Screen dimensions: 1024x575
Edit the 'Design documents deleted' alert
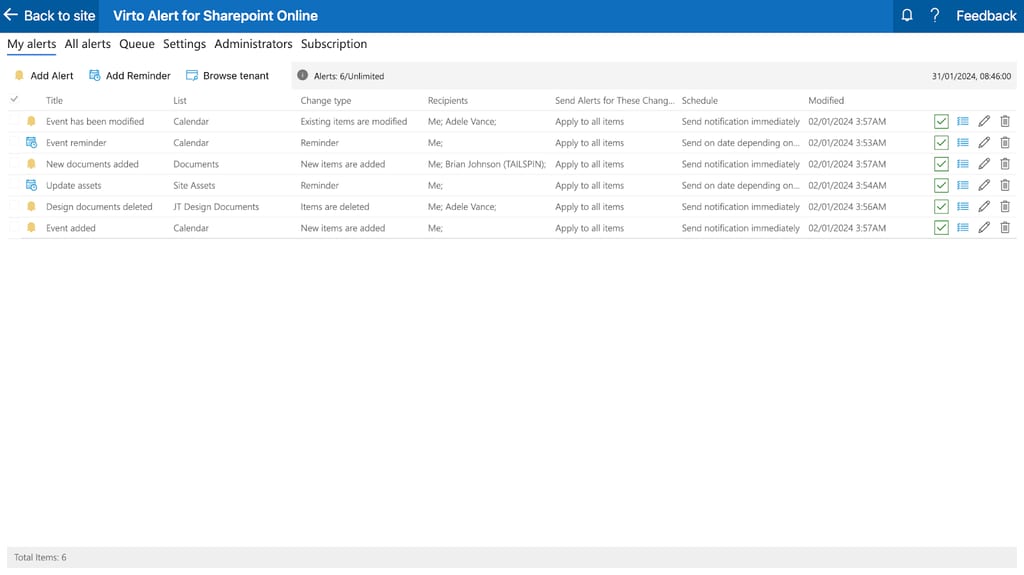[x=984, y=206]
